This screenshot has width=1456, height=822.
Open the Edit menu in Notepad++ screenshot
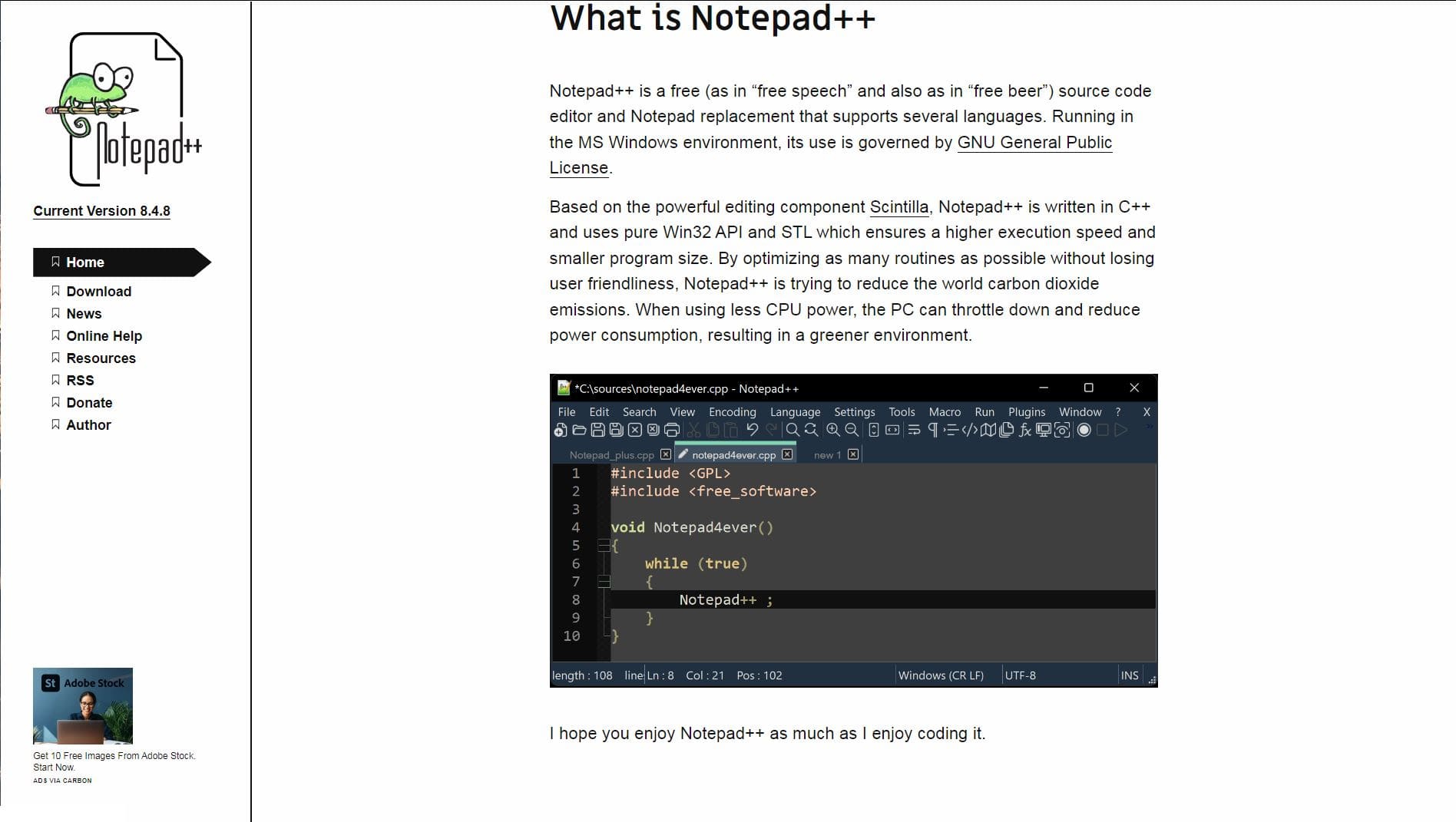(599, 412)
